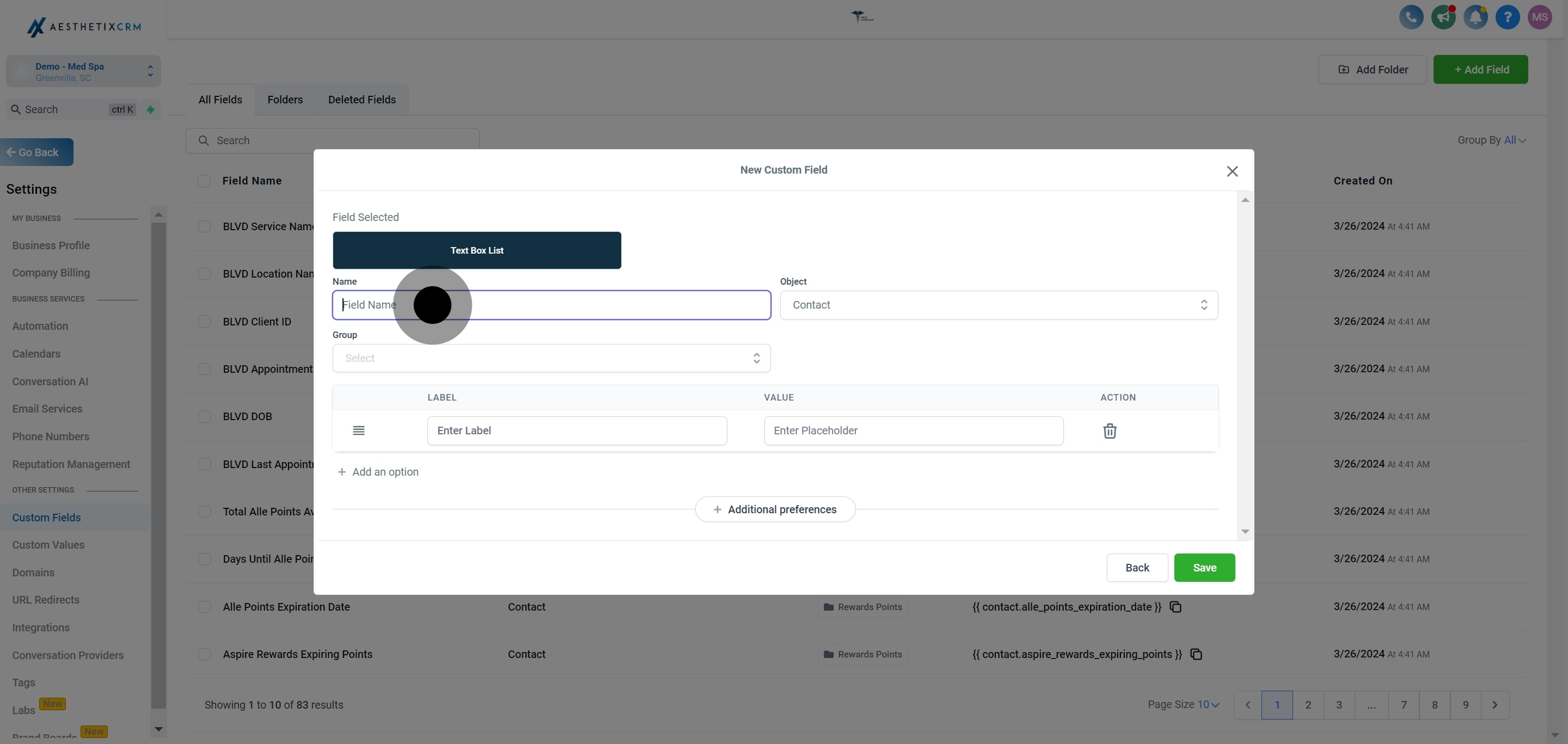The width and height of the screenshot is (1568, 744).
Task: Expand Additional preferences section
Action: (775, 509)
